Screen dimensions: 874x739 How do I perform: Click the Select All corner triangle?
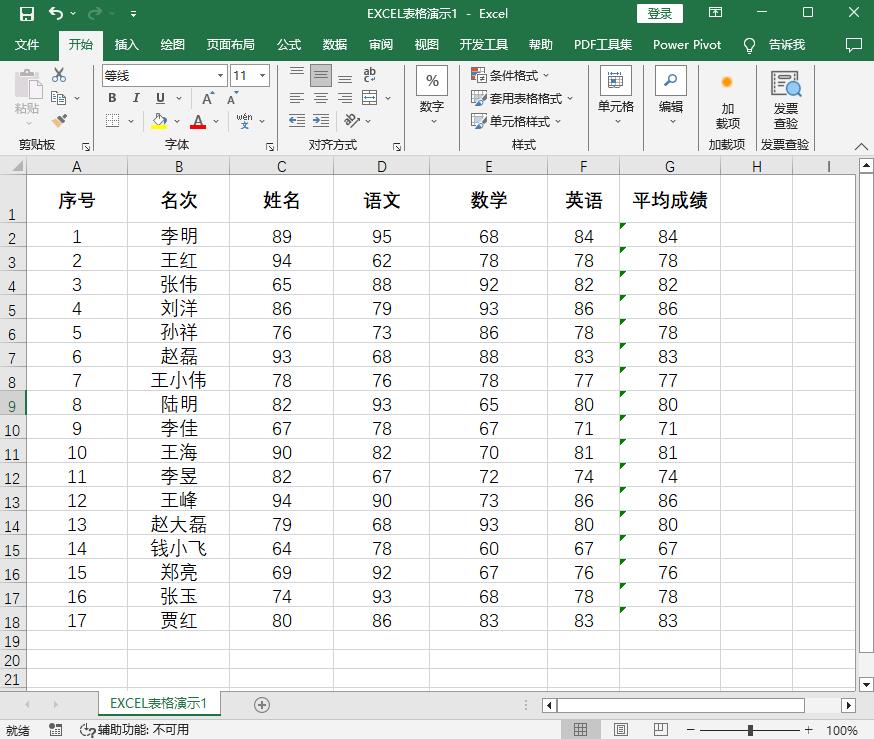tap(17, 166)
